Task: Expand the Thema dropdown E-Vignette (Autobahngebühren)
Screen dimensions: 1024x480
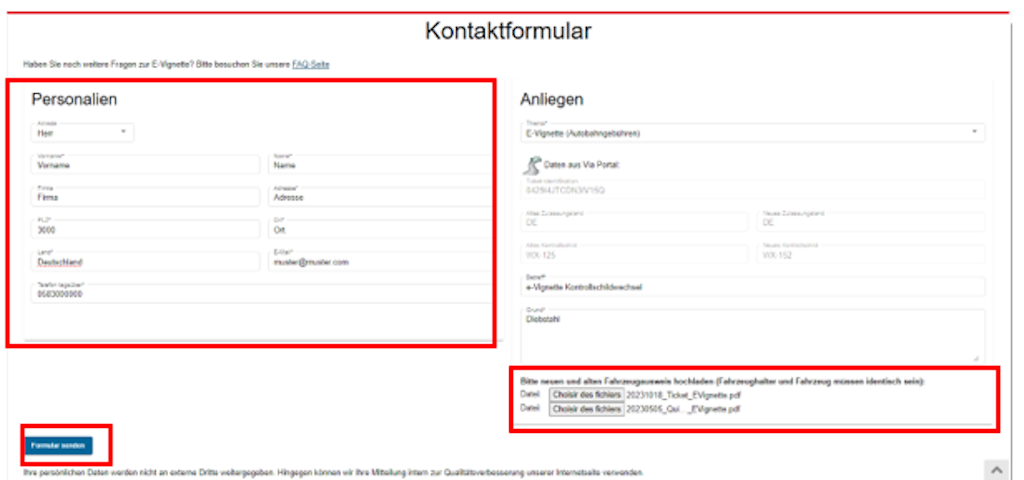Action: [752, 133]
